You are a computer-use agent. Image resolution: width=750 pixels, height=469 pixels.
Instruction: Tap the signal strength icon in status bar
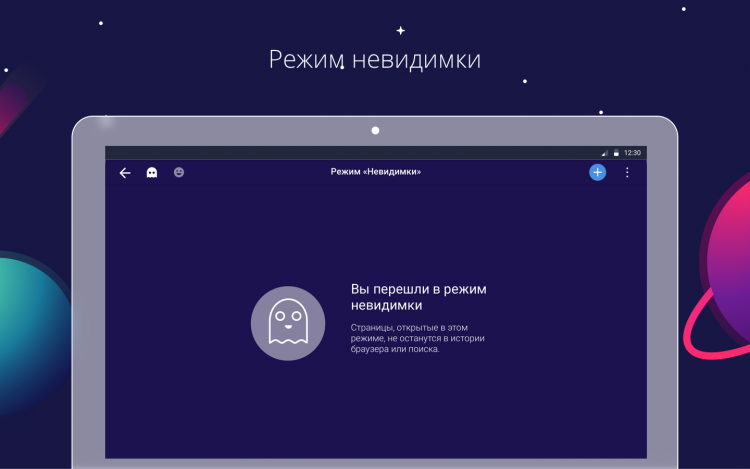tap(605, 153)
